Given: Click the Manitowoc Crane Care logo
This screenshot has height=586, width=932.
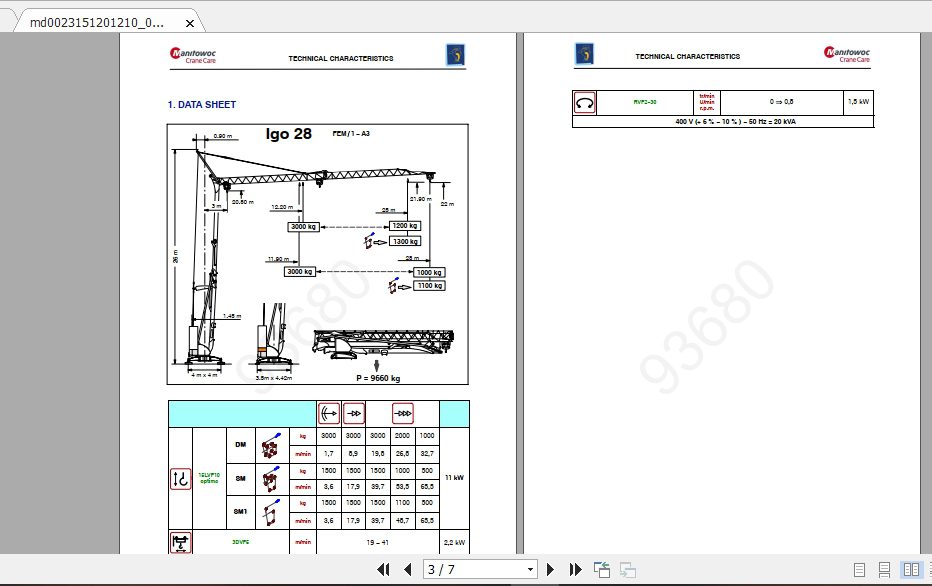Looking at the screenshot, I should (x=193, y=54).
